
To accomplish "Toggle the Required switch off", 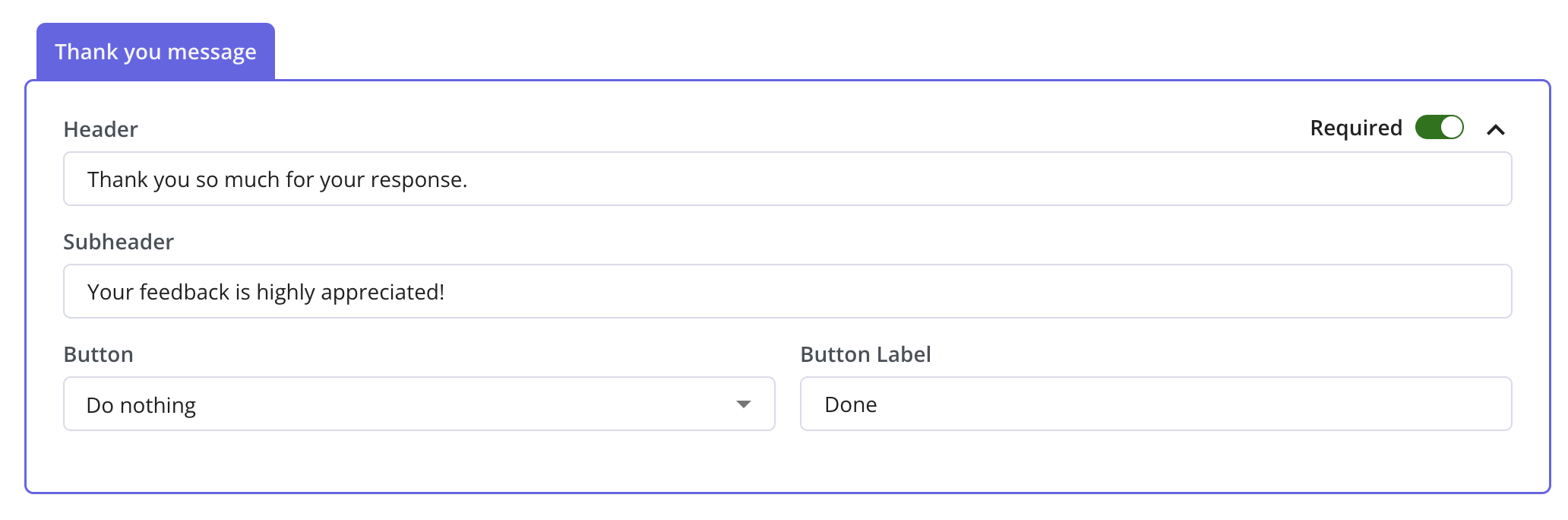I will click(x=1439, y=128).
